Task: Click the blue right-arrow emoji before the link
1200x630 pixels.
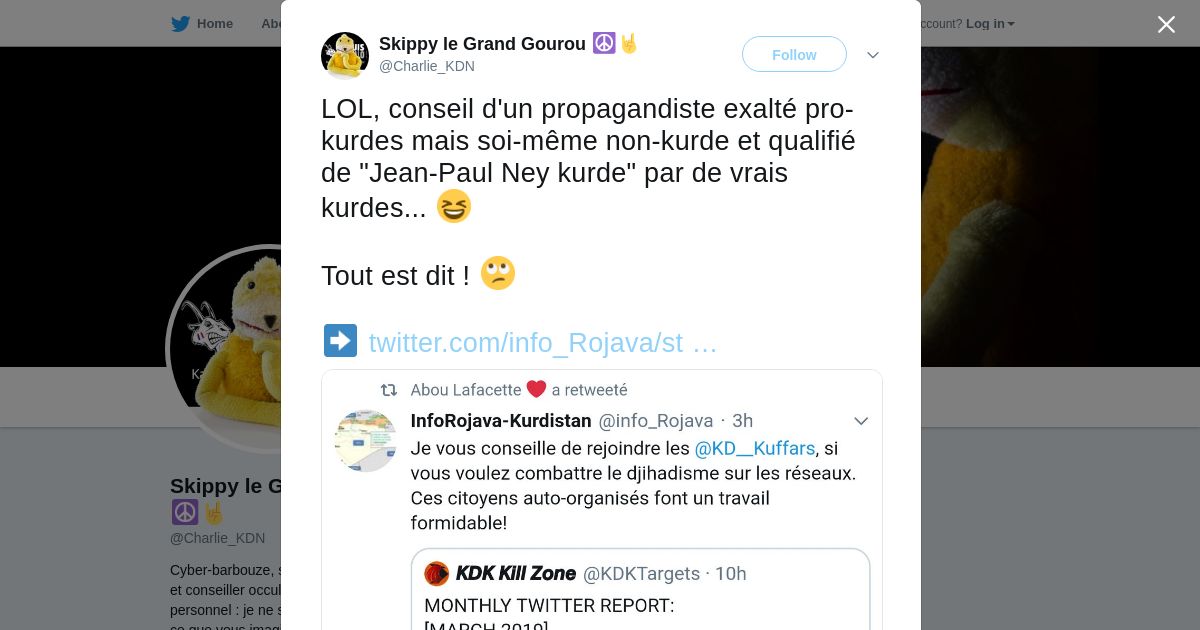Action: coord(340,341)
